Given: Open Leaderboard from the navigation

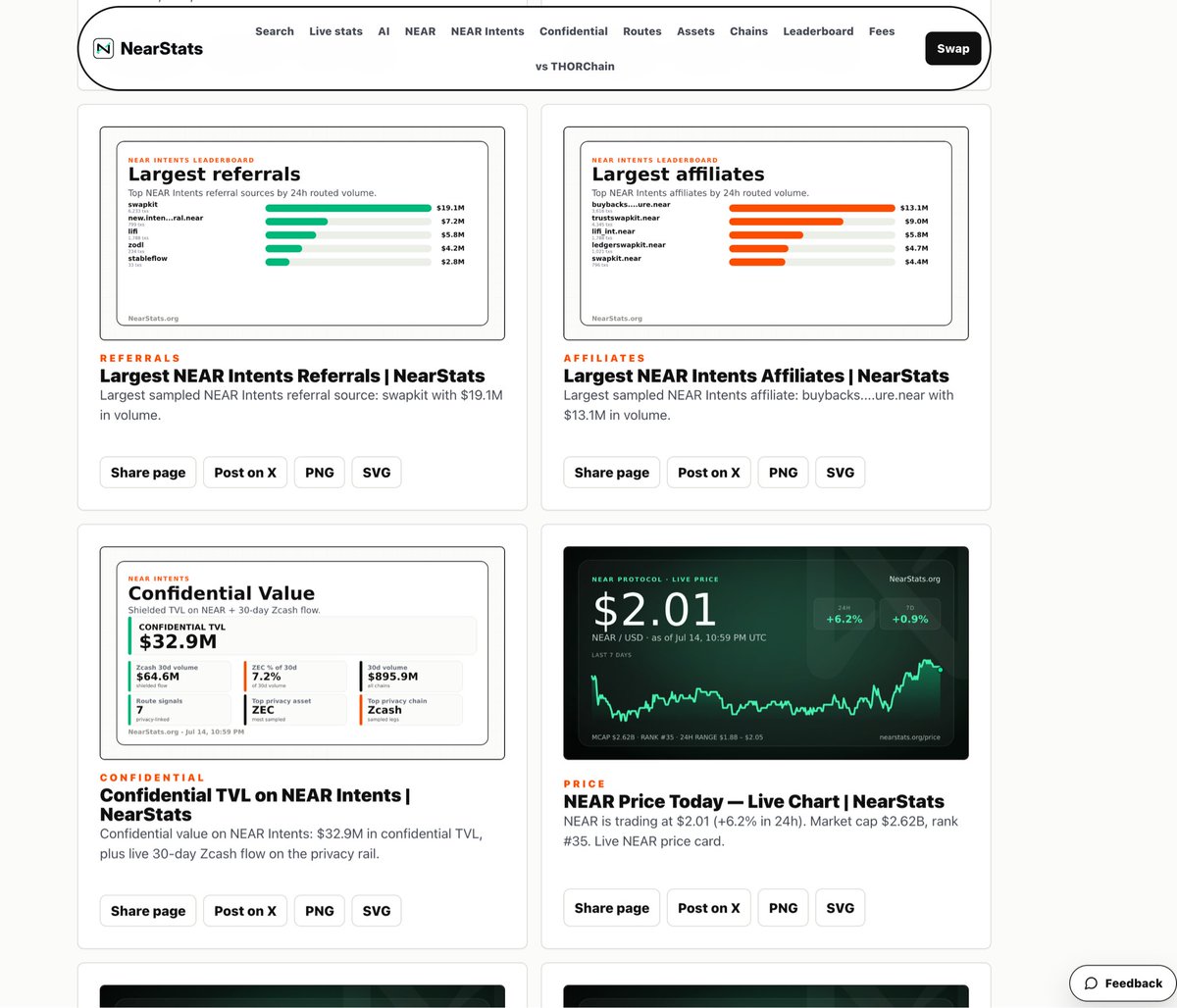Looking at the screenshot, I should pyautogui.click(x=818, y=31).
